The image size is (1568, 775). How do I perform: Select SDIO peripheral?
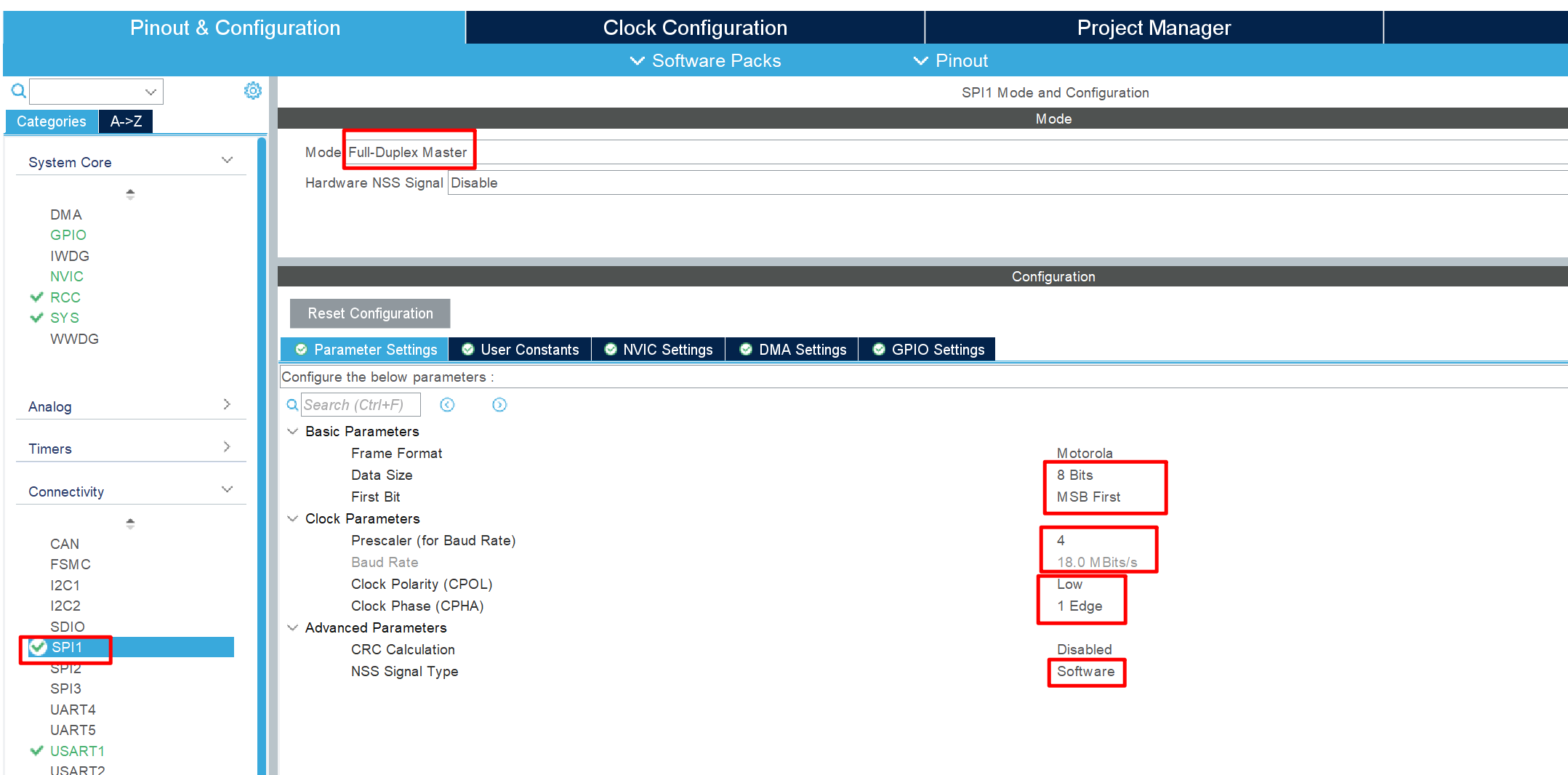point(68,627)
